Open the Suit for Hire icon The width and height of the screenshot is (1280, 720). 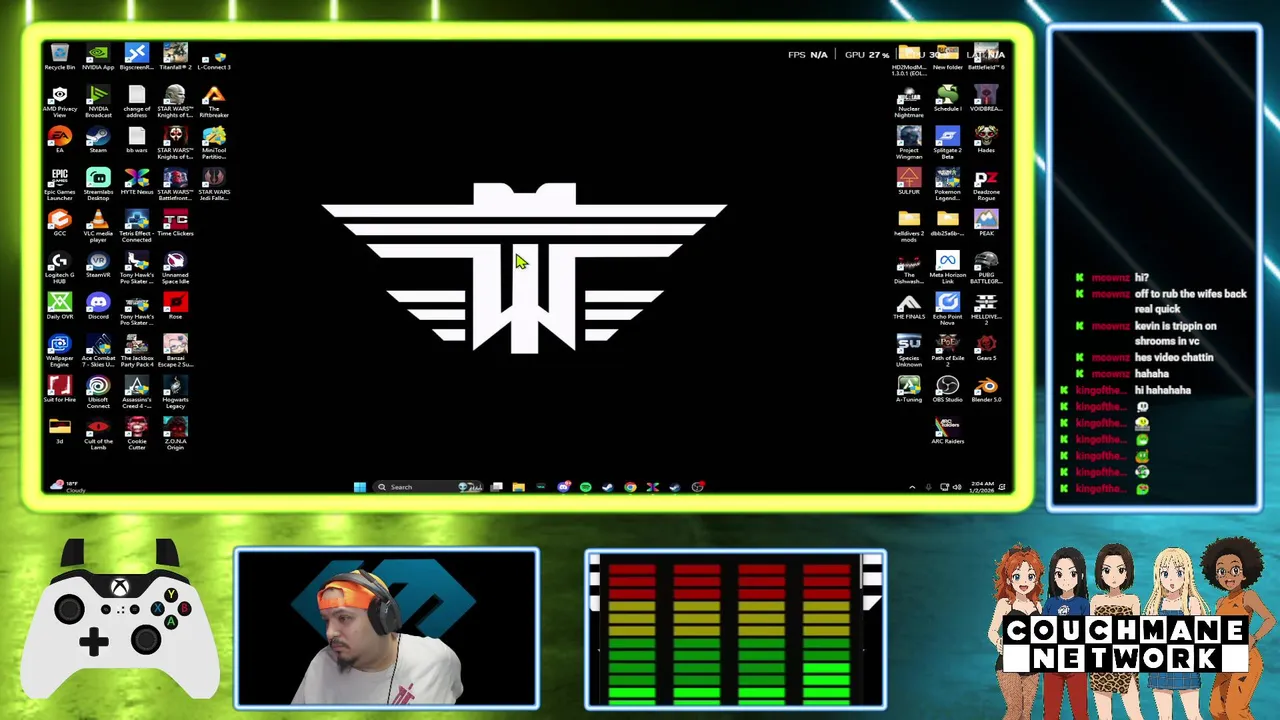point(60,389)
